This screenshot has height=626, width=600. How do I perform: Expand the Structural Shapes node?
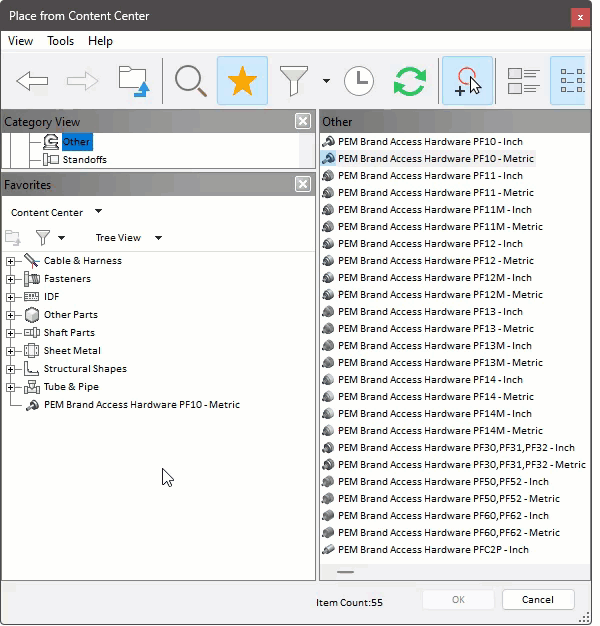click(10, 369)
